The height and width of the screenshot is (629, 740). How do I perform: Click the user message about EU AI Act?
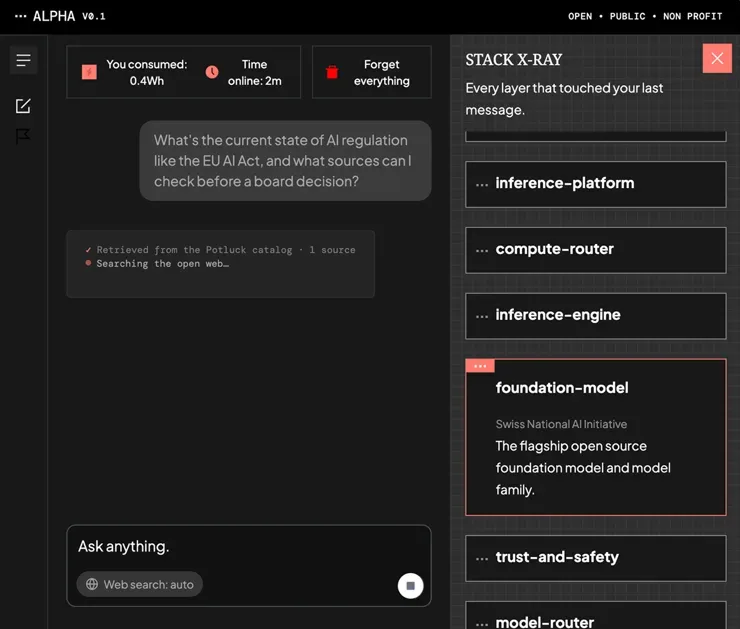point(285,161)
